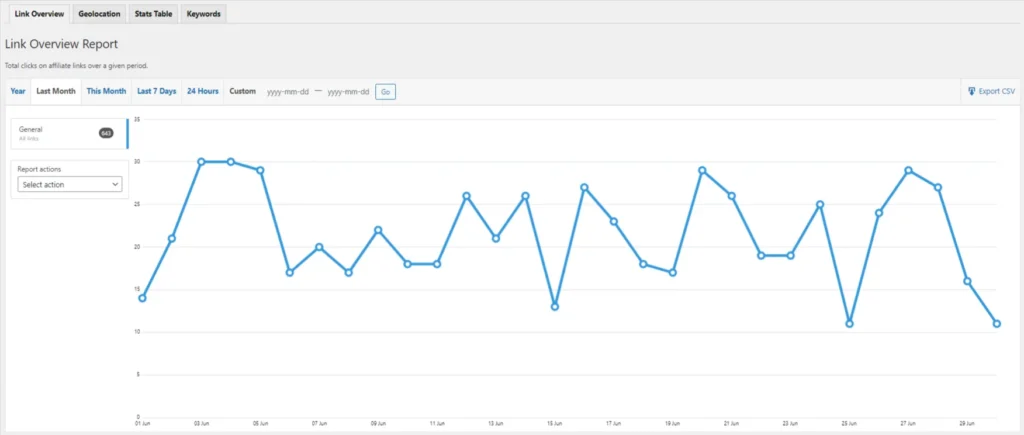Click the Report actions label
This screenshot has width=1024, height=435.
pyautogui.click(x=39, y=169)
